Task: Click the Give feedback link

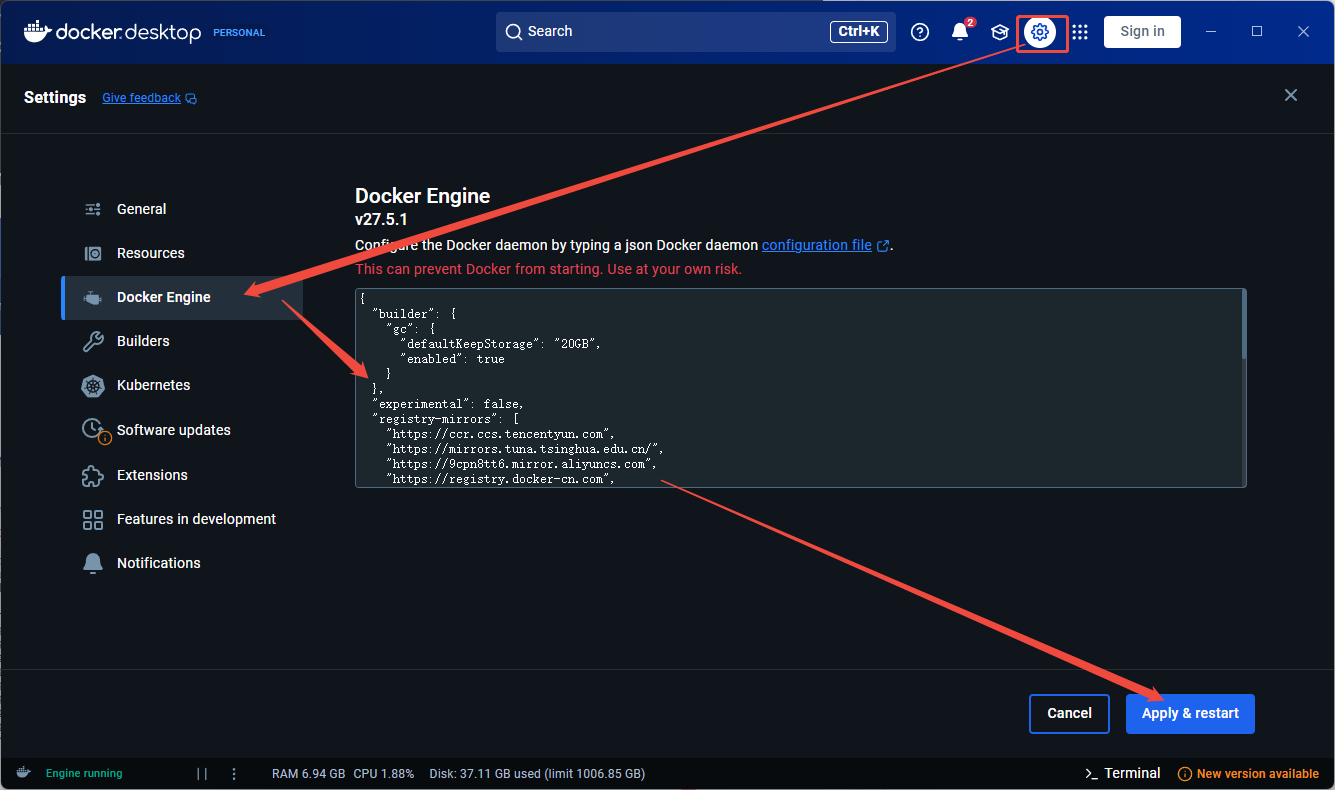Action: coord(149,98)
